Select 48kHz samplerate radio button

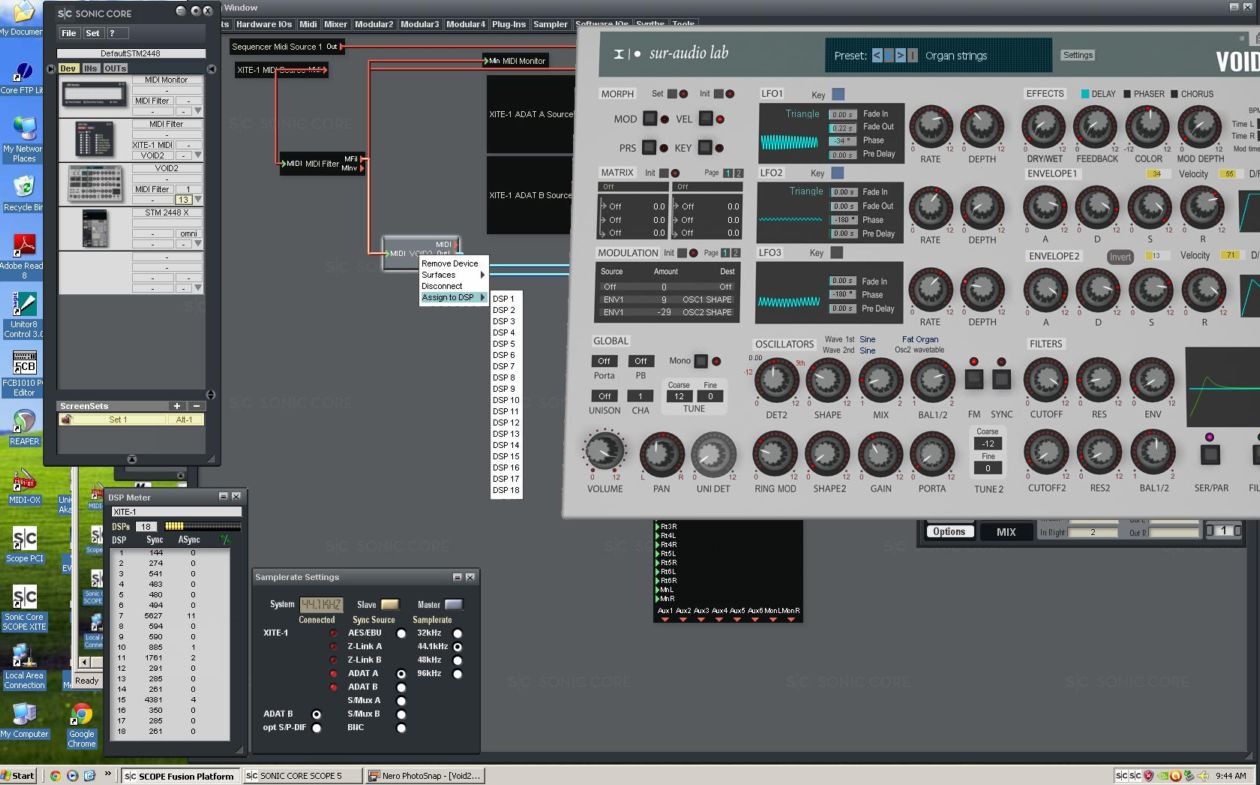pos(458,661)
